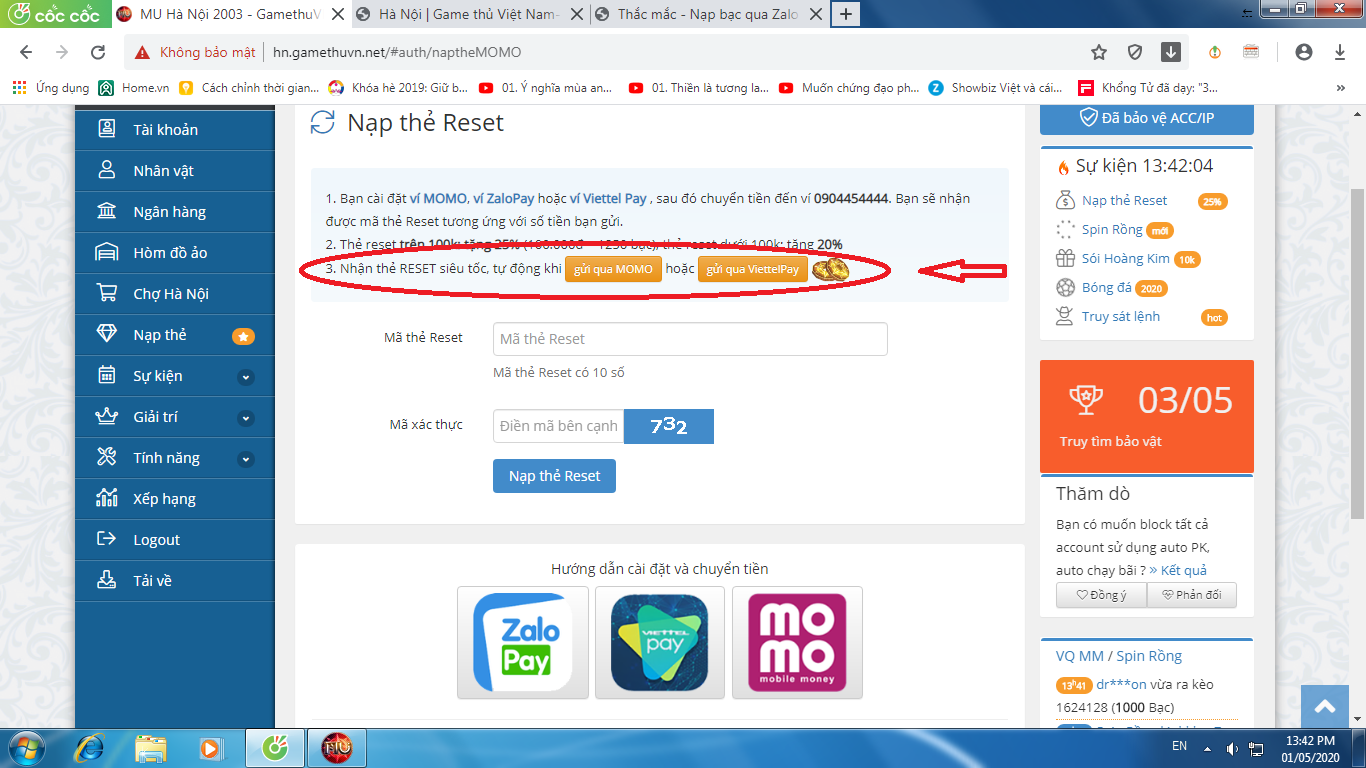Image resolution: width=1366 pixels, height=768 pixels.
Task: Expand the Tính năng sidebar menu
Action: point(245,459)
